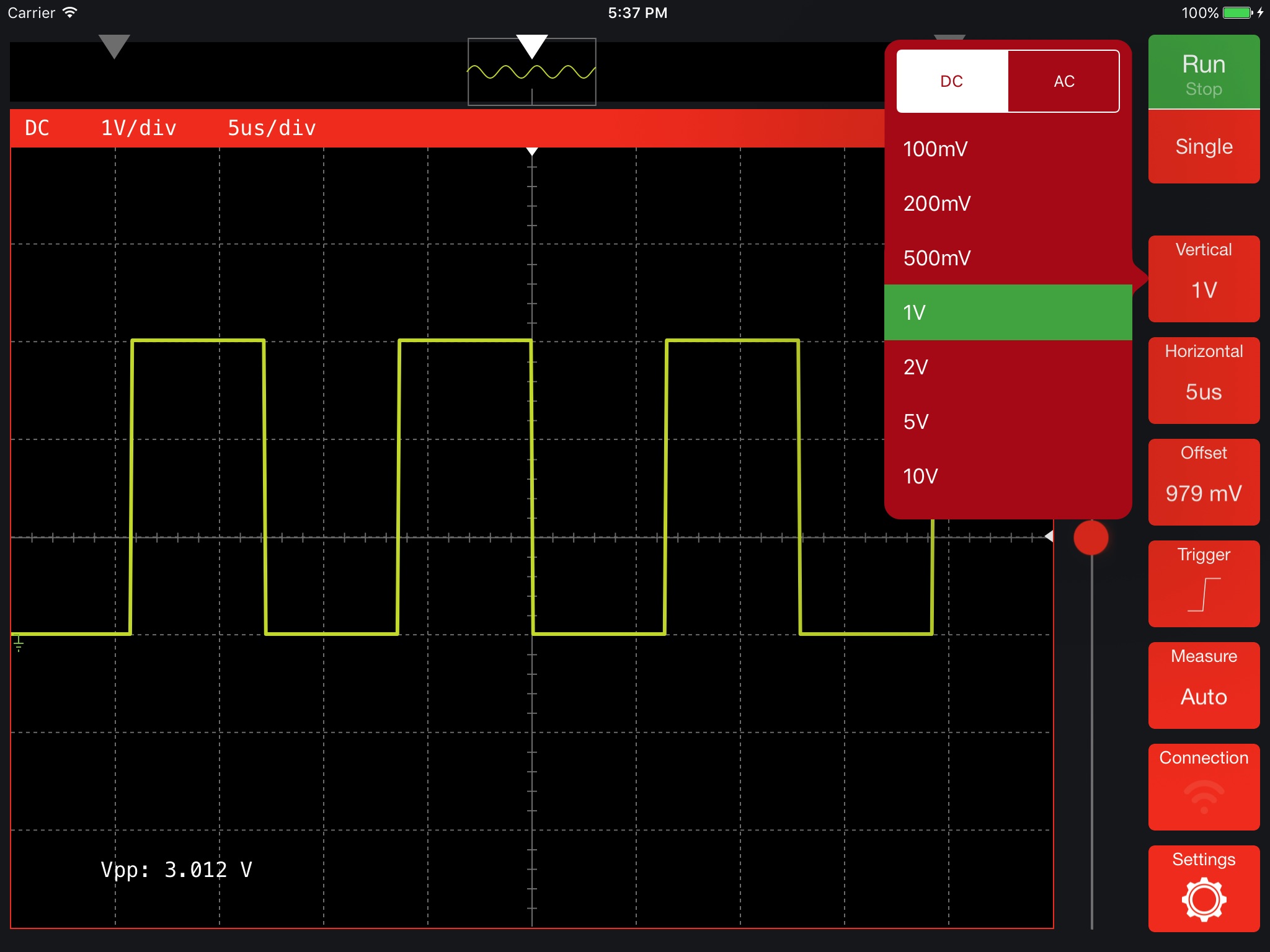1270x952 pixels.
Task: Tap the Run Stop button
Action: point(1204,72)
